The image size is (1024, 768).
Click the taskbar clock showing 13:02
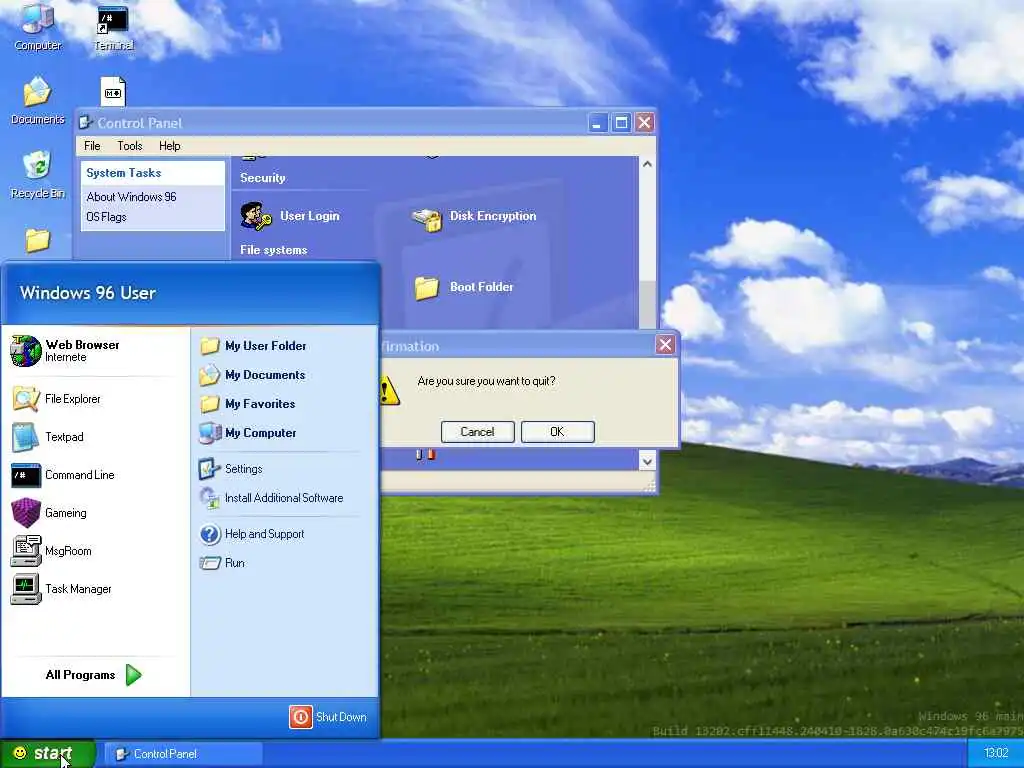996,753
